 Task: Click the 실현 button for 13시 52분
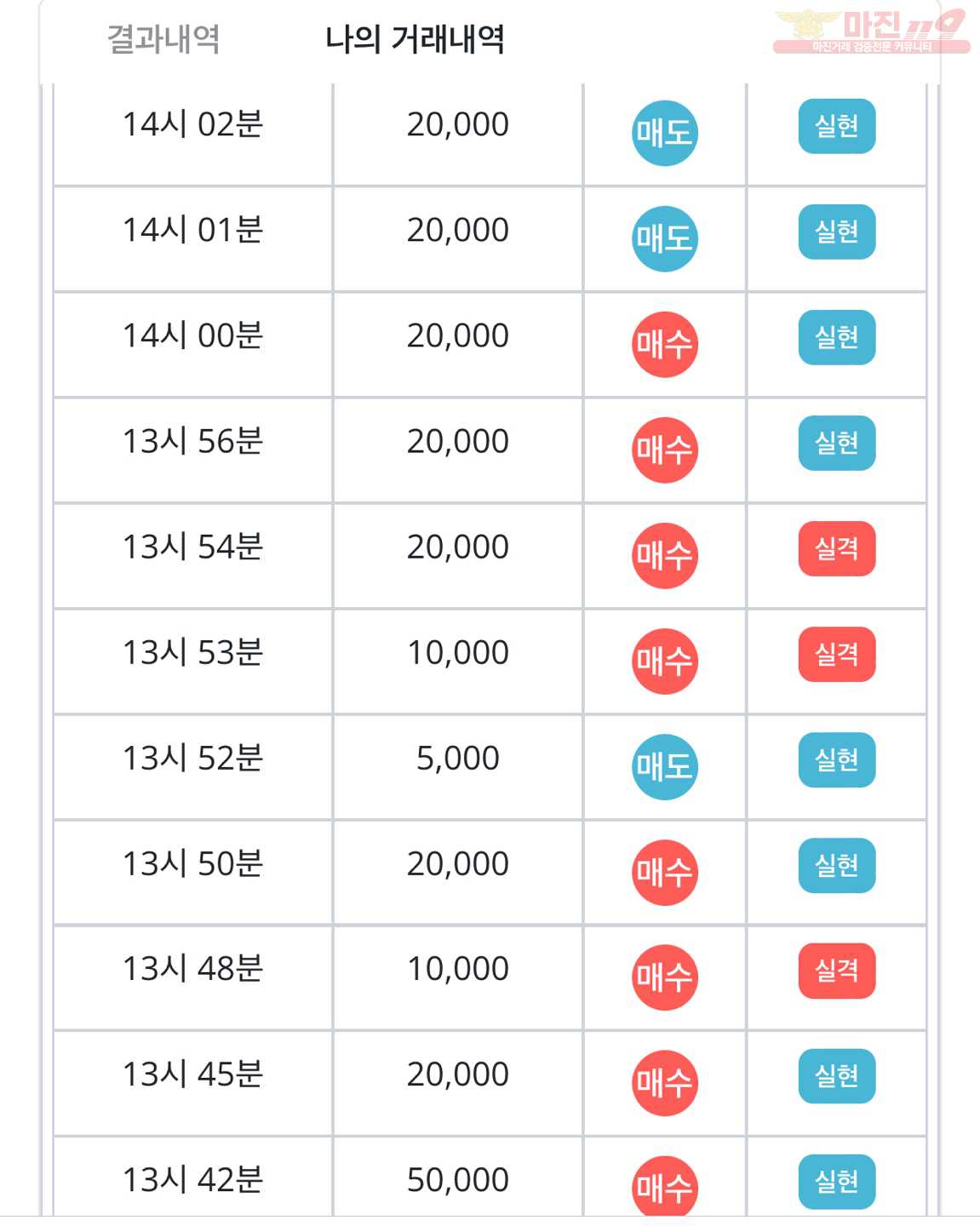[x=837, y=759]
